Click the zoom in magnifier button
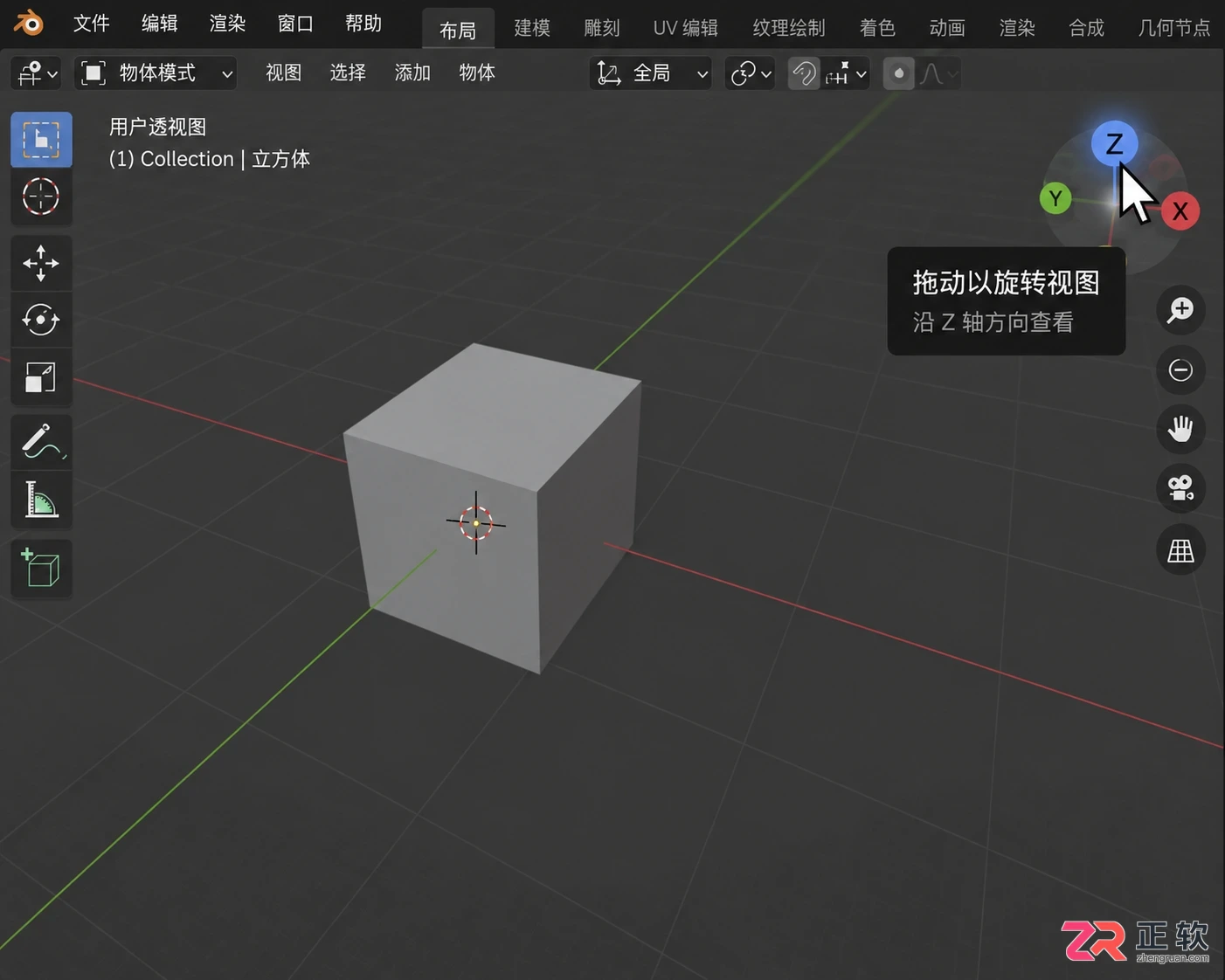Image resolution: width=1225 pixels, height=980 pixels. [x=1180, y=310]
